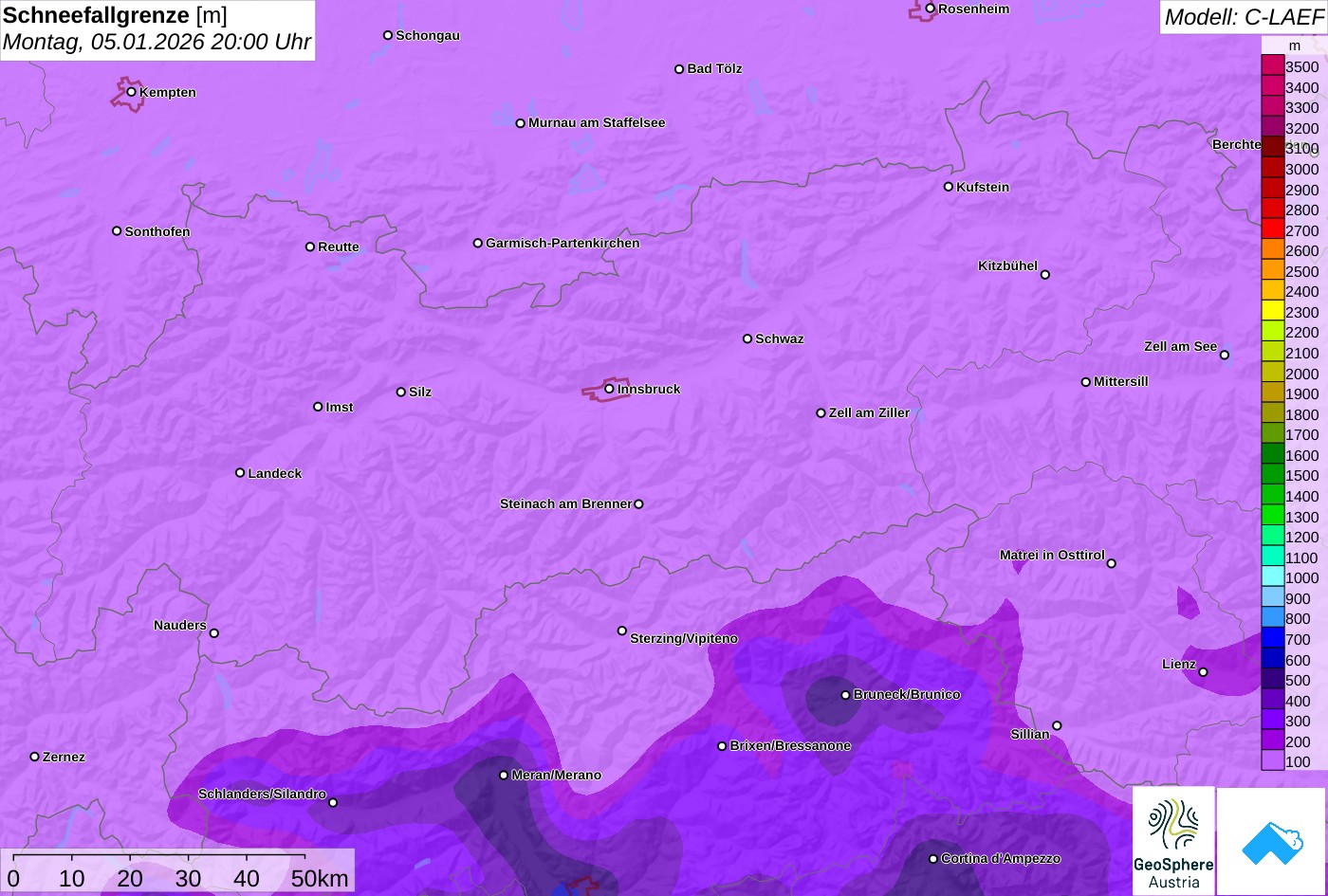Click the Zernez marker dot
This screenshot has width=1328, height=896.
(35, 757)
